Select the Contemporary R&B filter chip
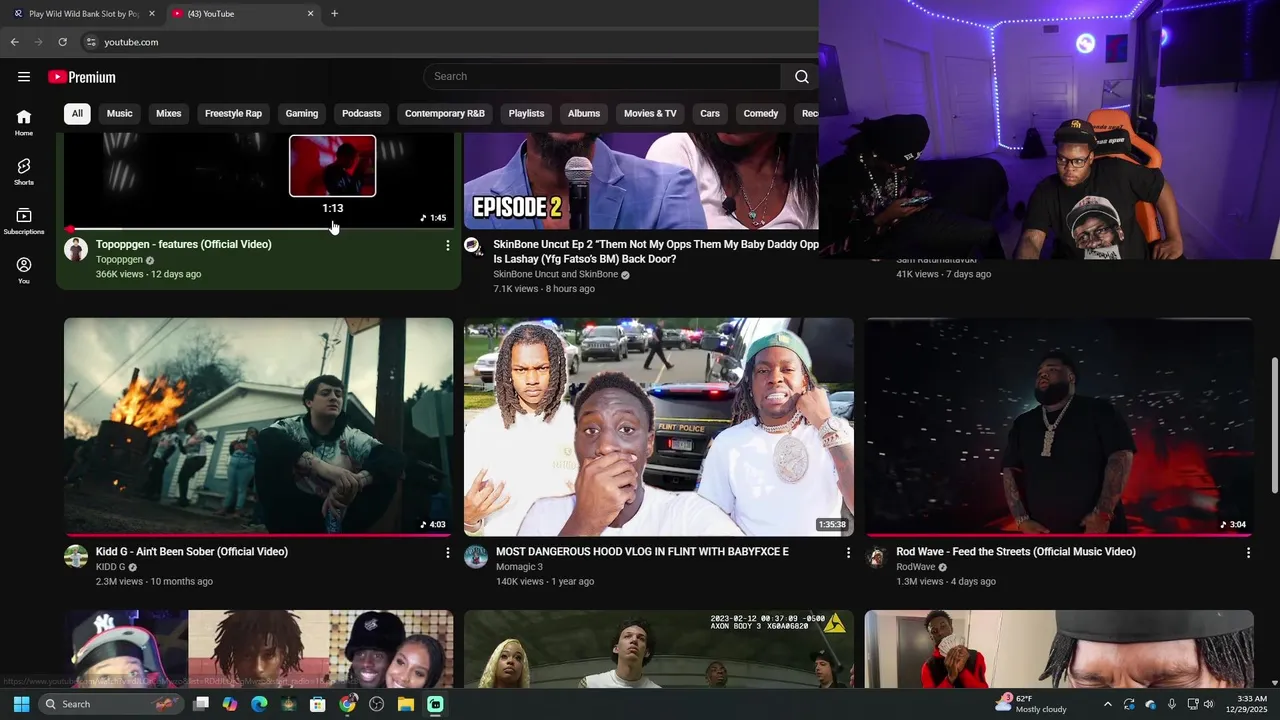The width and height of the screenshot is (1280, 720). tap(445, 113)
